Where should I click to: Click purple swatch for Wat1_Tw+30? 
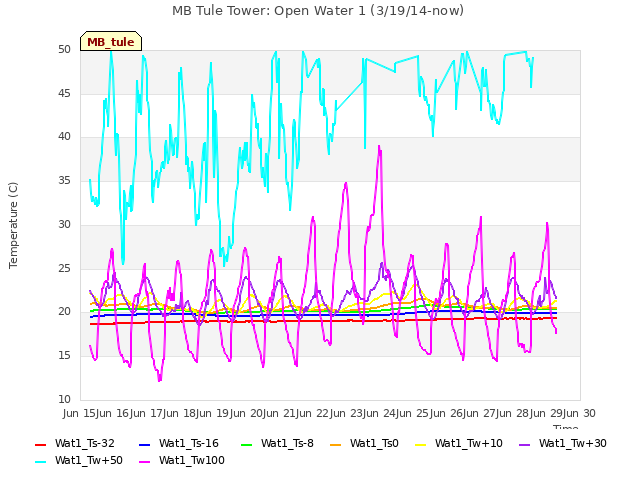[x=524, y=444]
